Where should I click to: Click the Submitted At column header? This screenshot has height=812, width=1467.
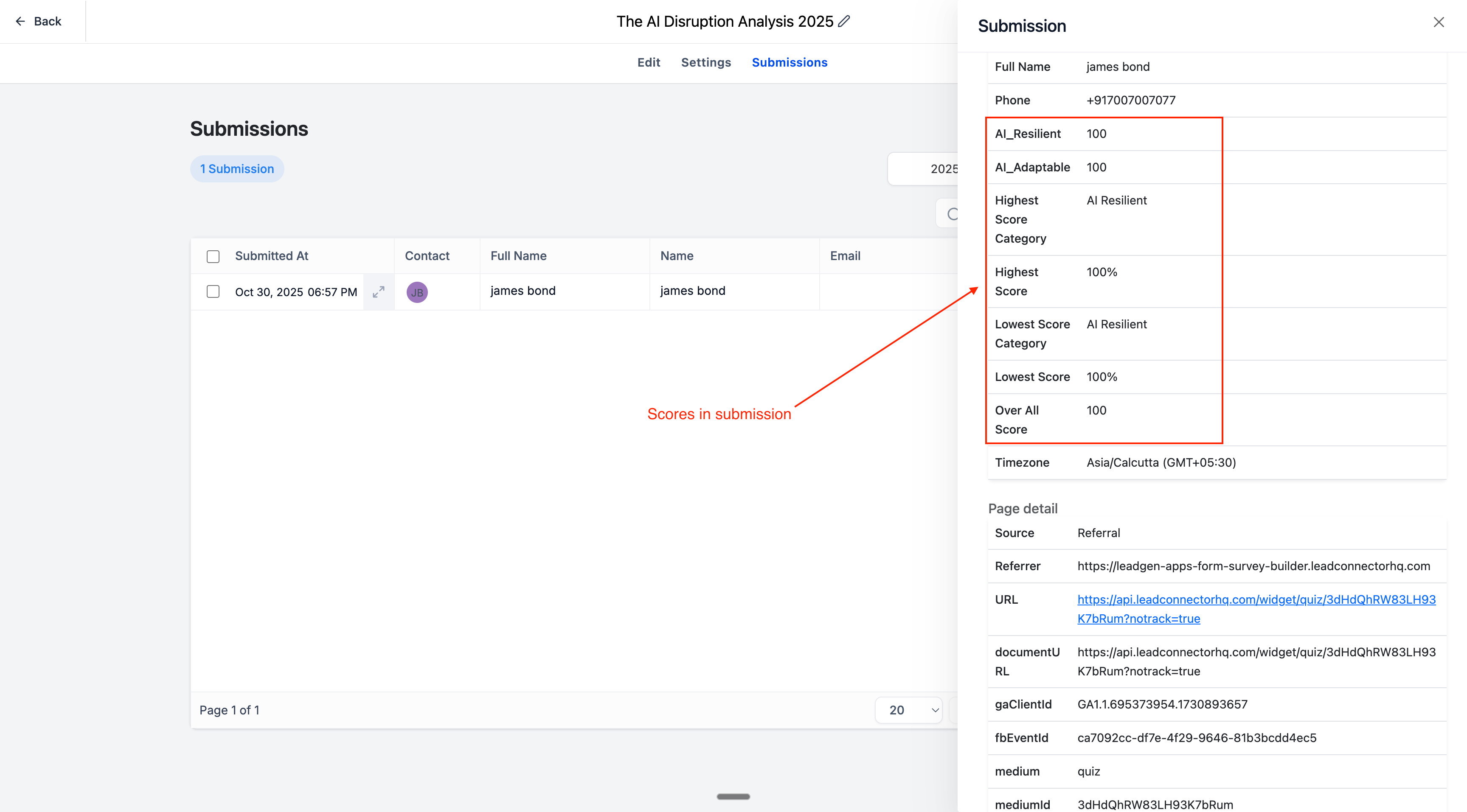272,256
